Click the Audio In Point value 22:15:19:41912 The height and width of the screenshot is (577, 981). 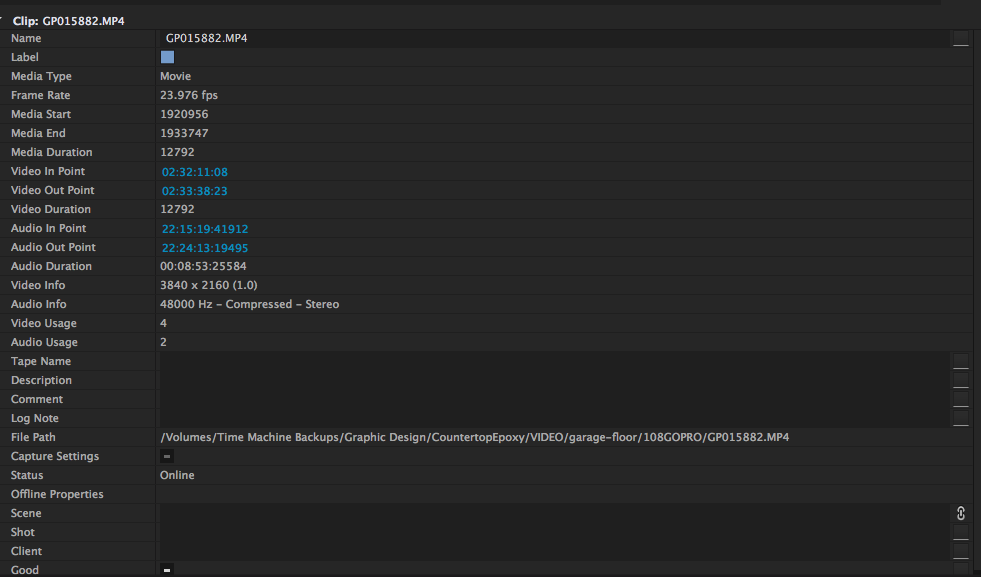tap(205, 229)
